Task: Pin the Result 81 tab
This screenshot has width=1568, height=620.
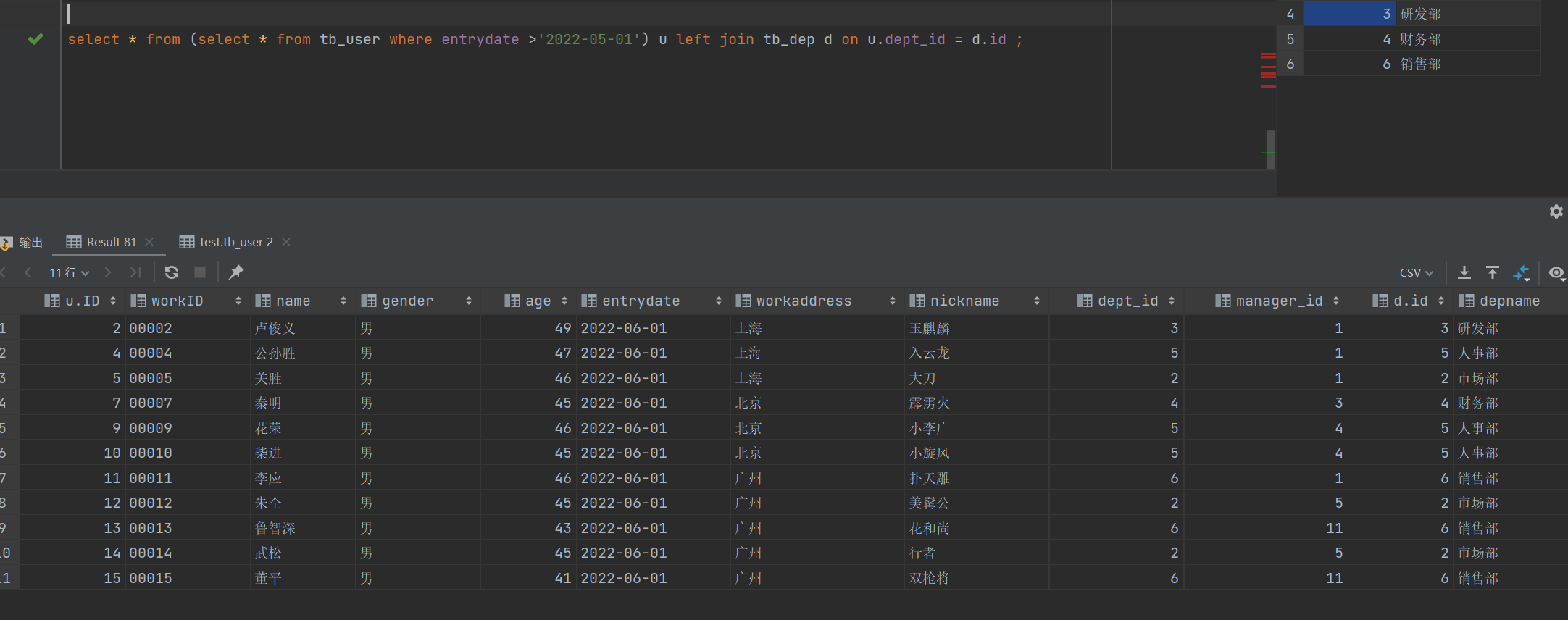Action: click(236, 272)
